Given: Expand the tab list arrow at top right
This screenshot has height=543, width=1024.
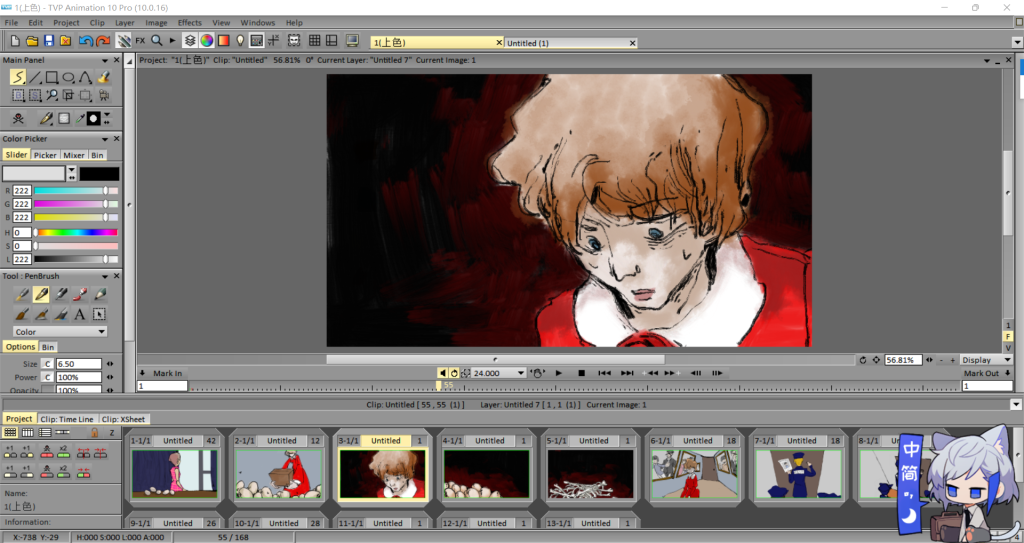Looking at the screenshot, I should 1017,42.
